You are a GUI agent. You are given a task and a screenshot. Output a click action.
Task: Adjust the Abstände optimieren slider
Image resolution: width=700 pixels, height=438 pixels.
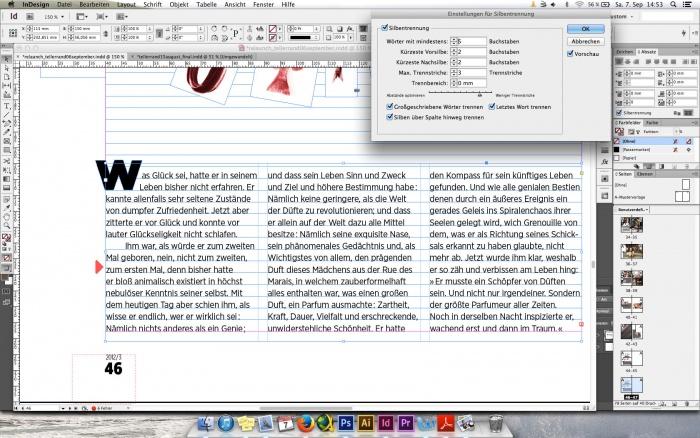point(479,95)
